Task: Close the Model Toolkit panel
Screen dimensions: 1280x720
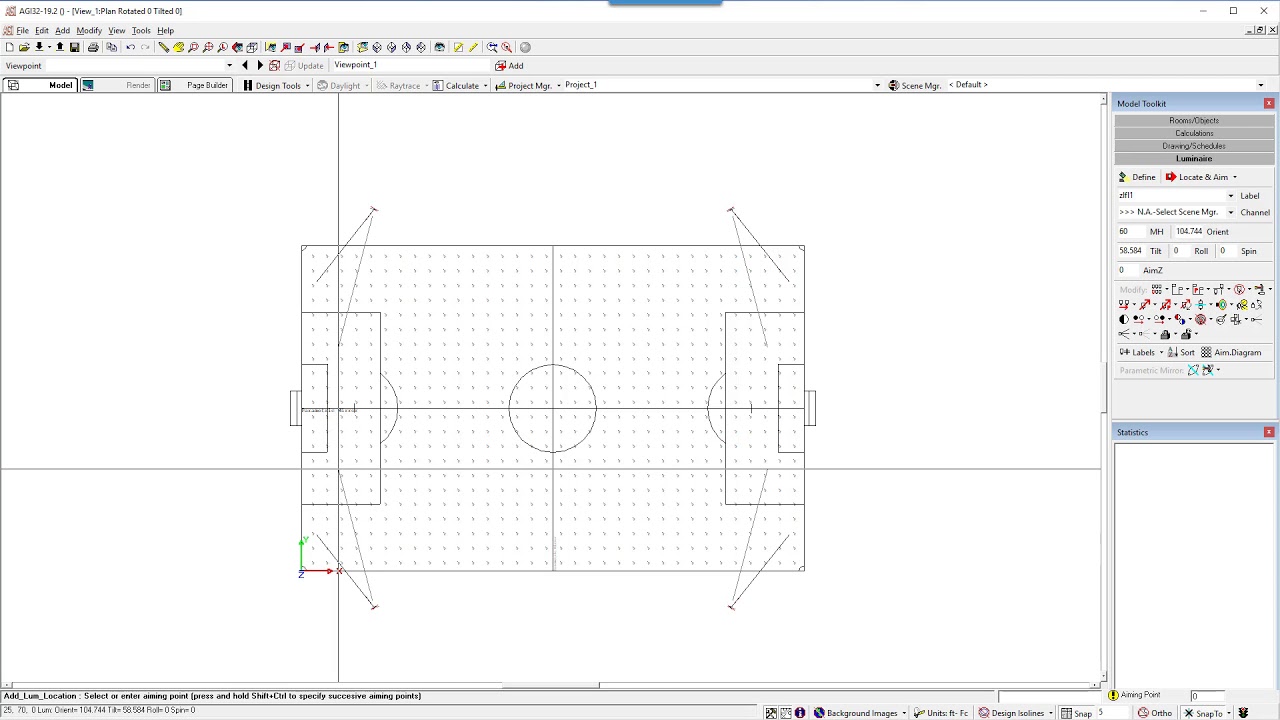Action: tap(1269, 103)
